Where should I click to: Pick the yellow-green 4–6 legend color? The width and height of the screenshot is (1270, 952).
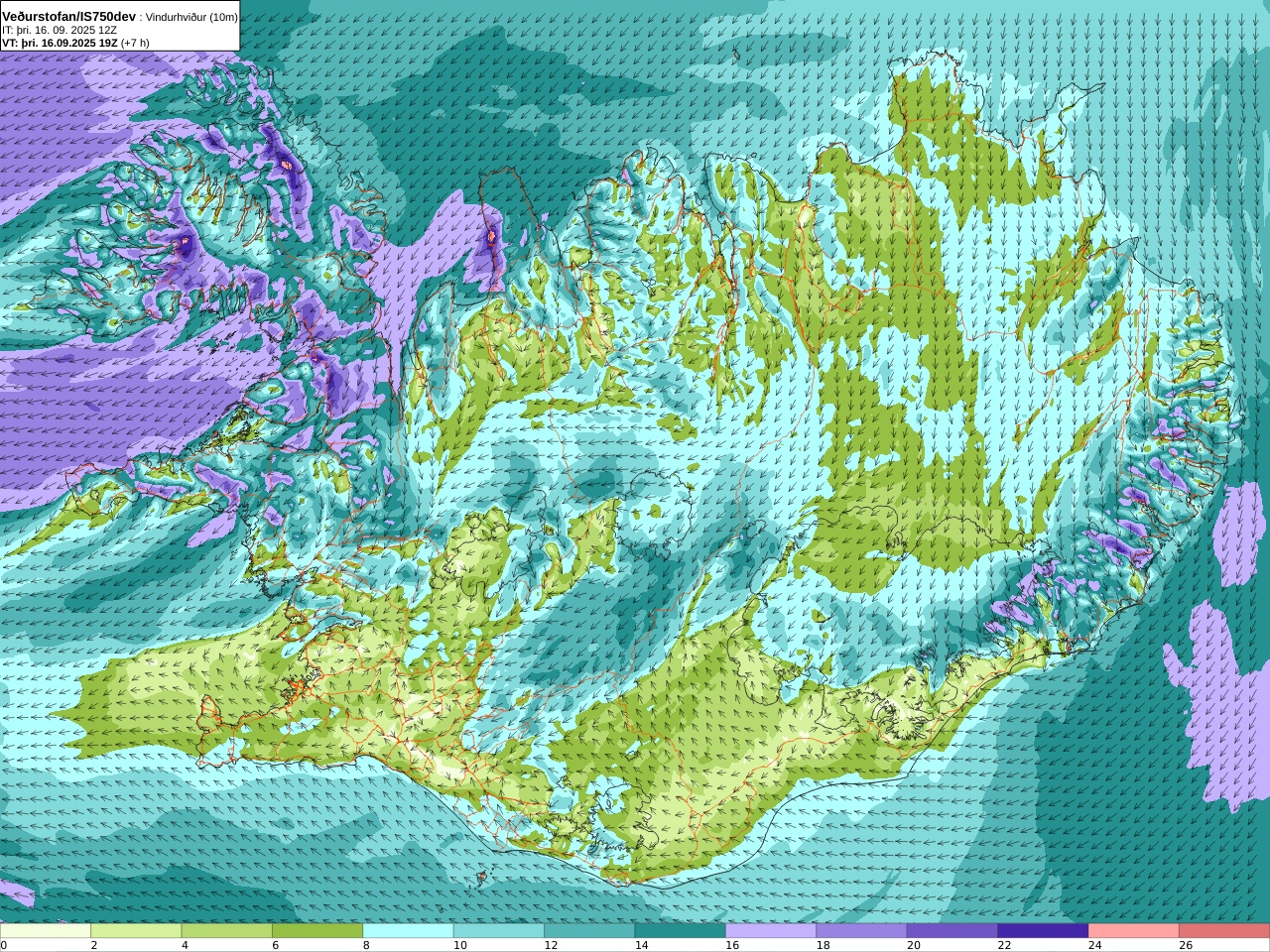pos(227,931)
